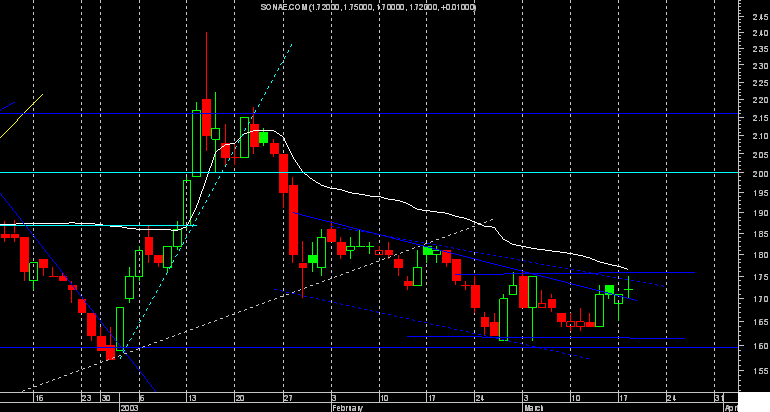The width and height of the screenshot is (770, 412).
Task: Select the March month label
Action: [x=533, y=408]
